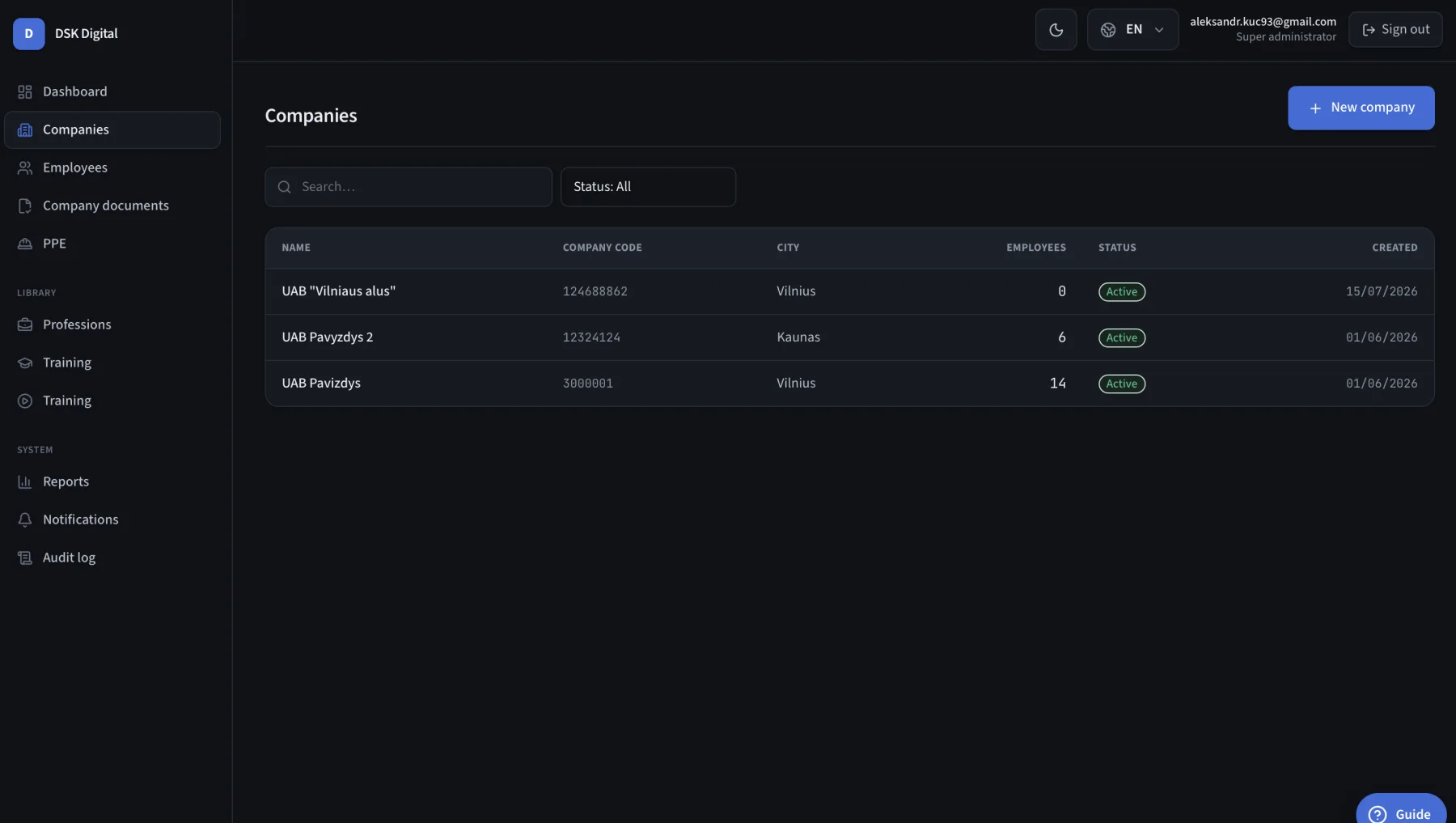Create a new company
This screenshot has height=823, width=1456.
point(1361,108)
